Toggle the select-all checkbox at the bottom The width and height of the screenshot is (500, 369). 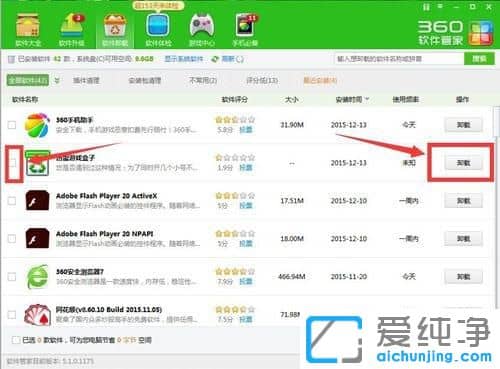pyautogui.click(x=16, y=340)
